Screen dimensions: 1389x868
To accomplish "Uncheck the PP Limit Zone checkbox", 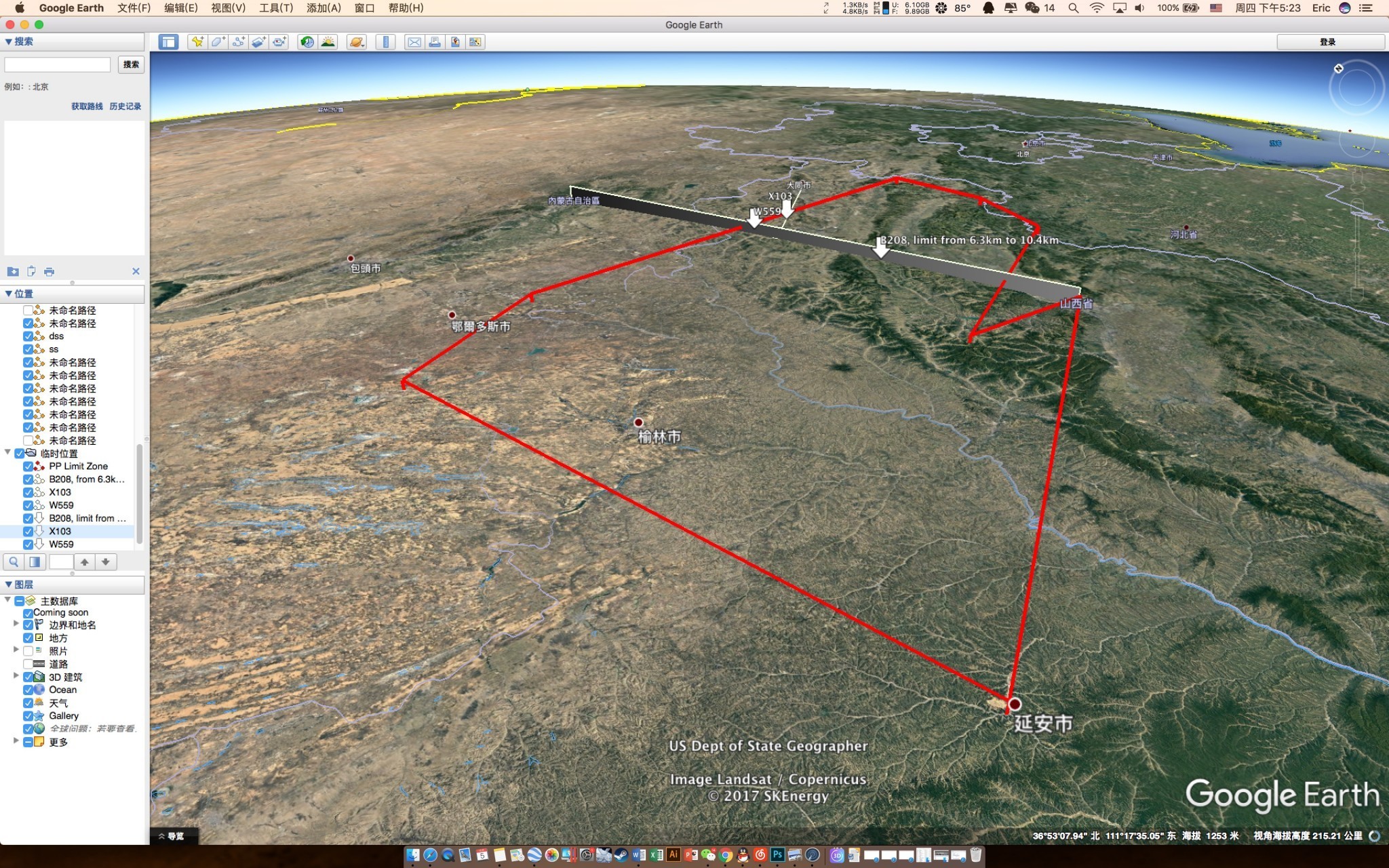I will tap(28, 467).
